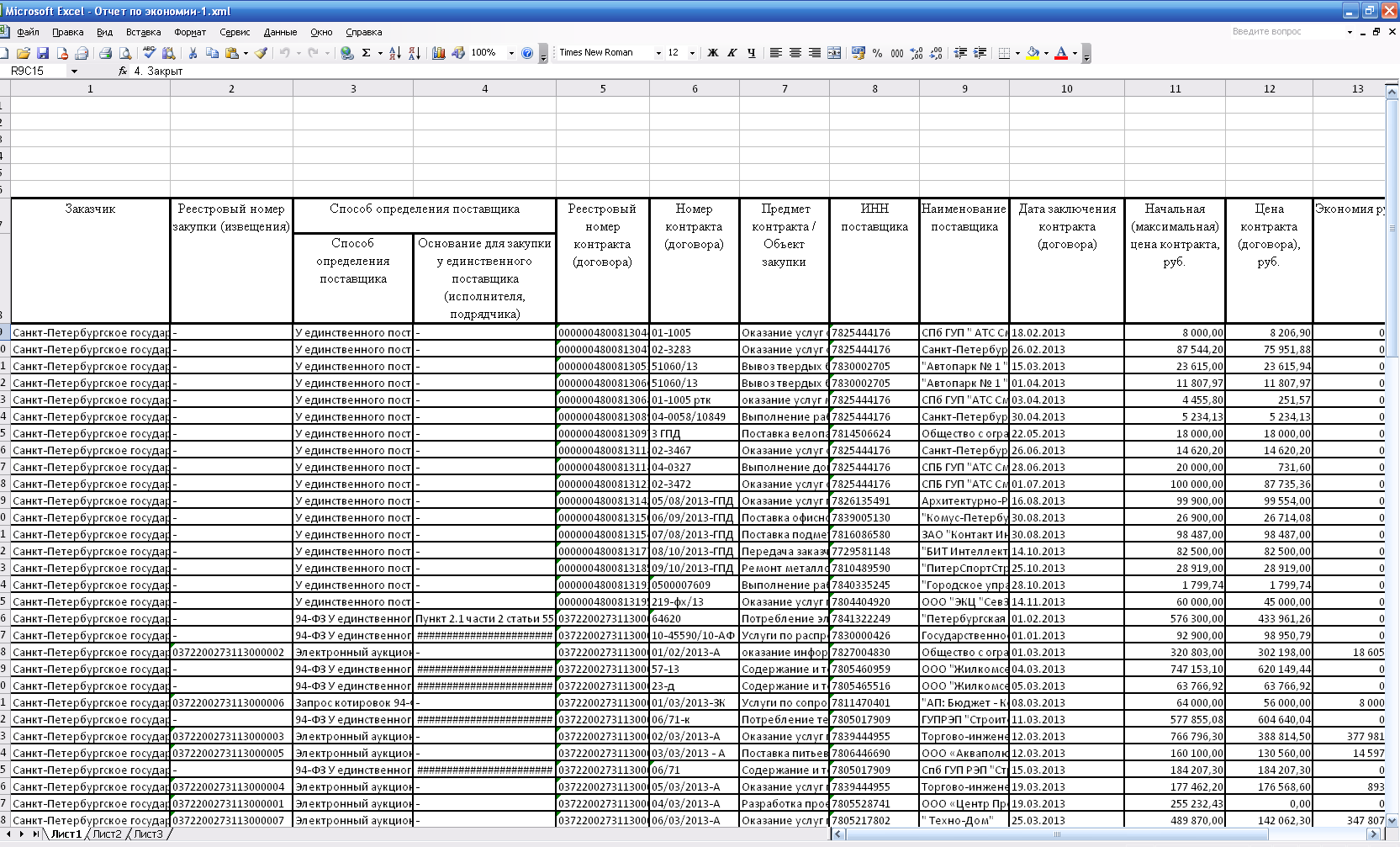Open the Chart Wizard icon

coord(438,53)
